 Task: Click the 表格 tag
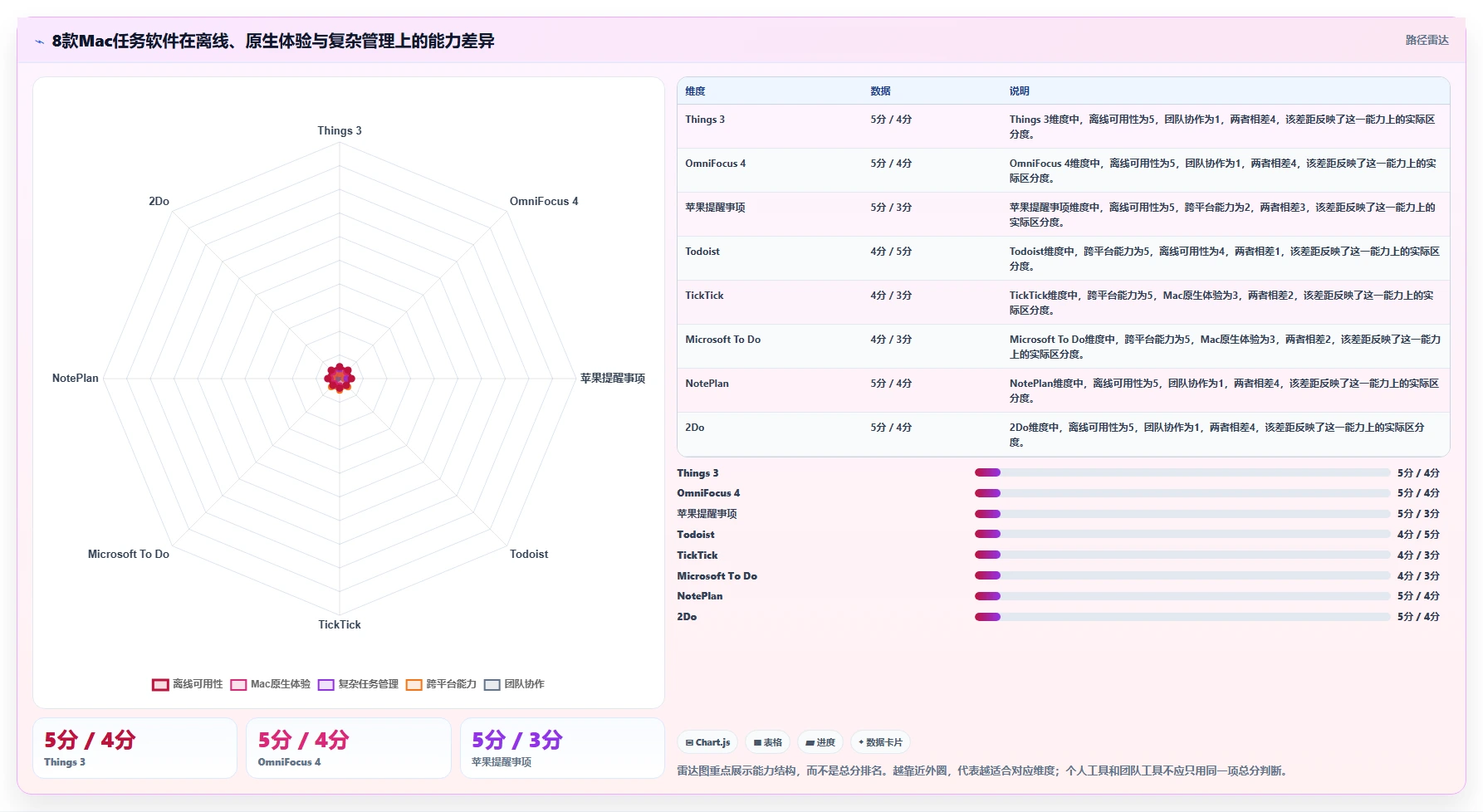768,742
